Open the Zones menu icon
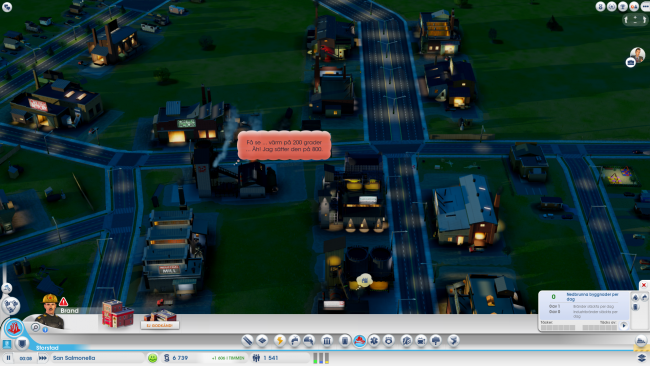Image resolution: width=650 pixels, height=366 pixels. tap(262, 341)
